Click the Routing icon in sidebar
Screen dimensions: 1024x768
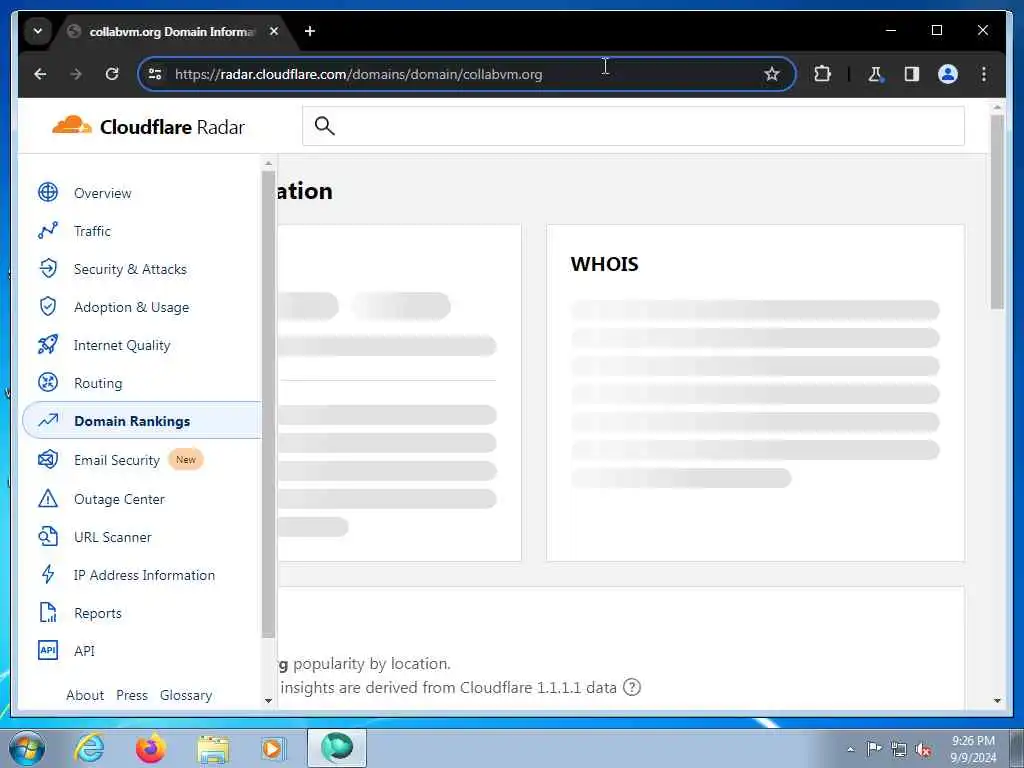[x=48, y=383]
